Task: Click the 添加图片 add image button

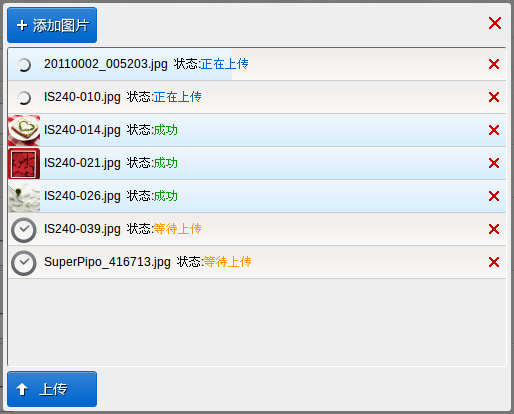Action: pos(52,25)
